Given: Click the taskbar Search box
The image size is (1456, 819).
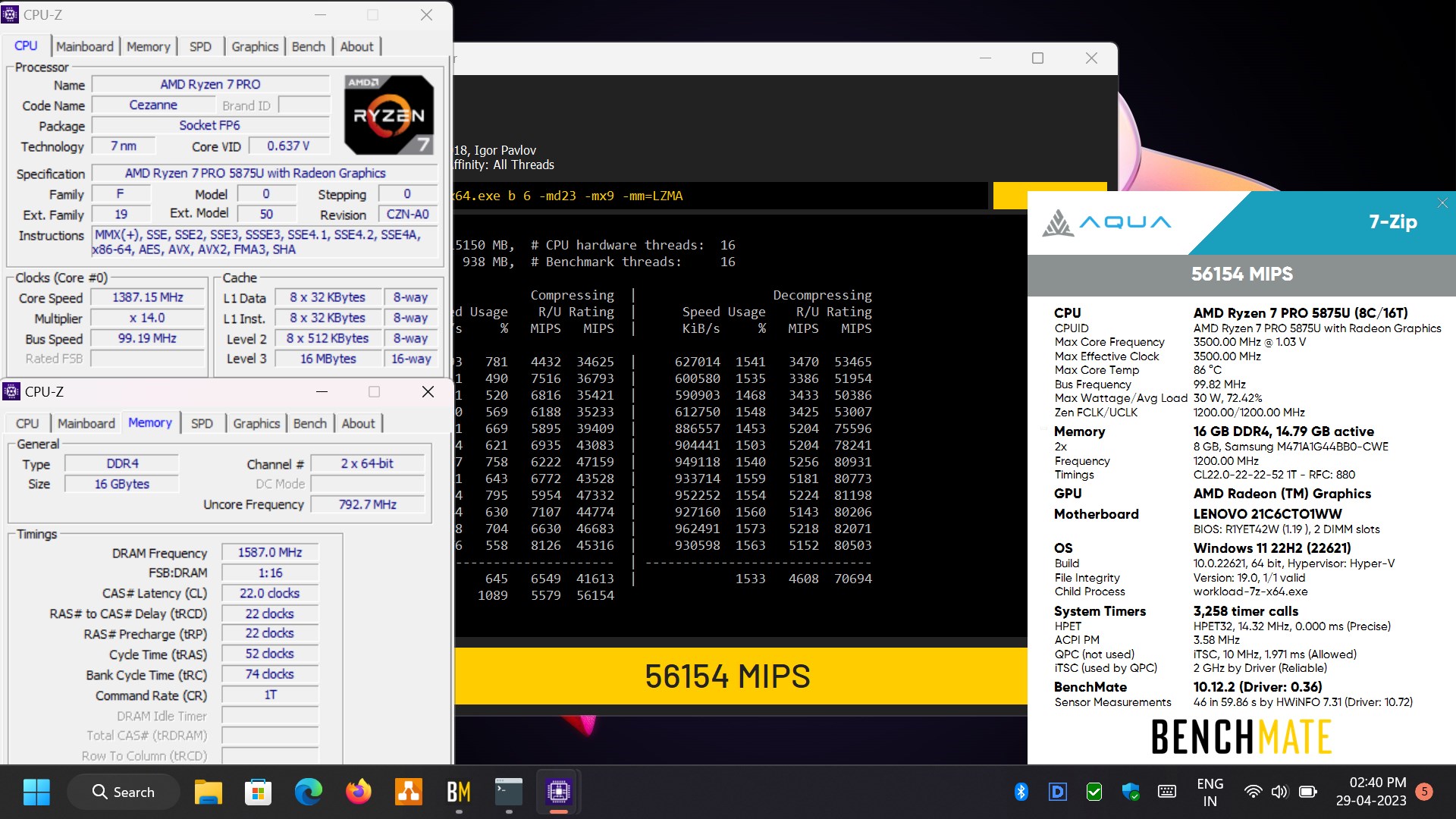Looking at the screenshot, I should click(124, 792).
